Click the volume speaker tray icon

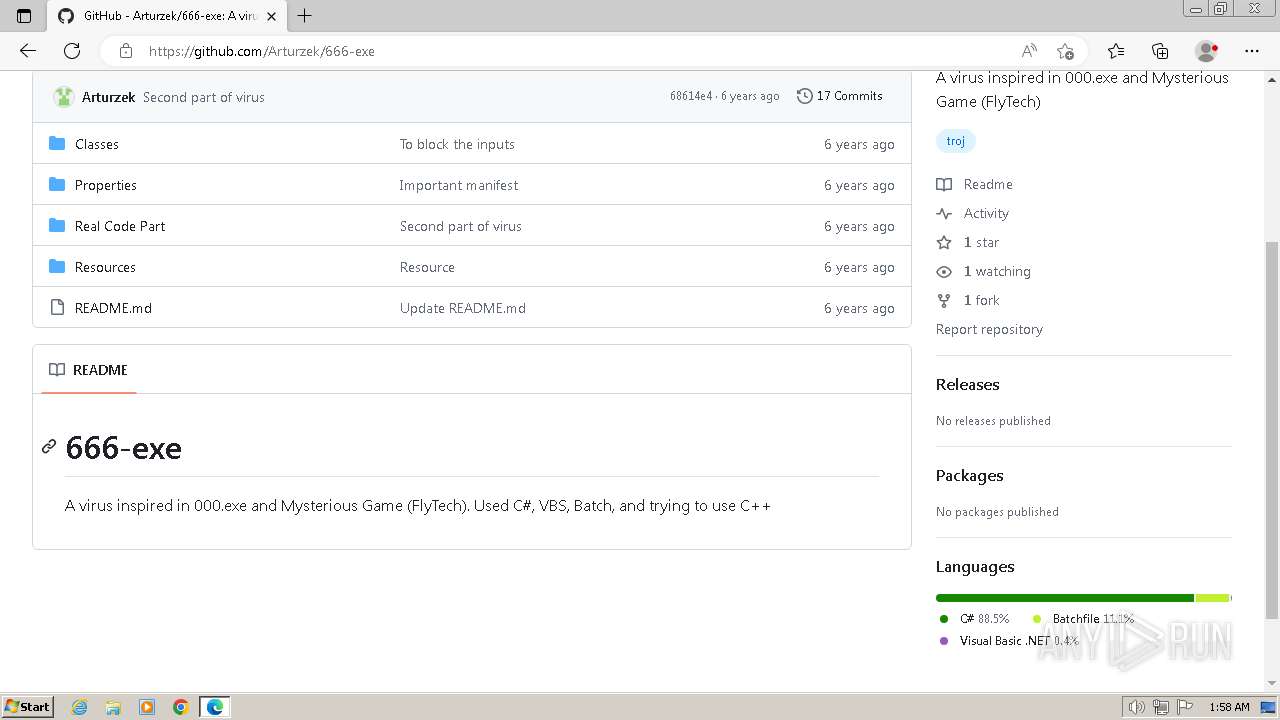[1136, 707]
